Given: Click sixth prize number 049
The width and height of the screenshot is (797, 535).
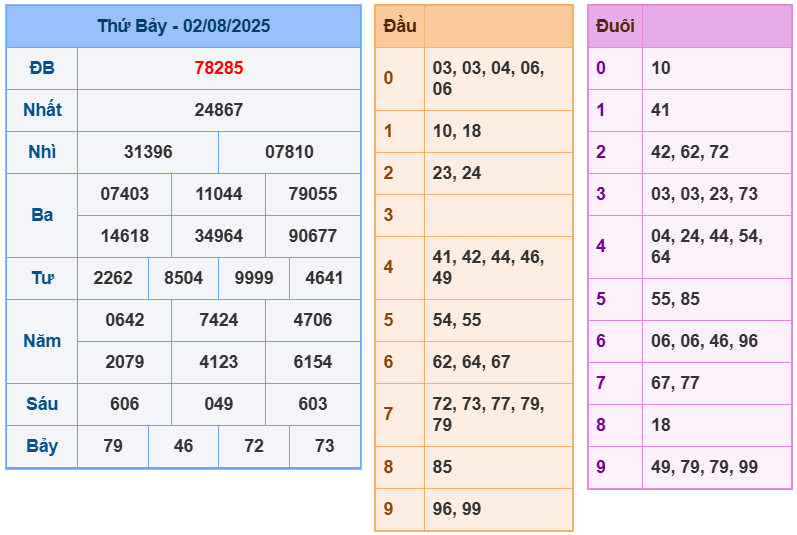Looking at the screenshot, I should pyautogui.click(x=218, y=404).
